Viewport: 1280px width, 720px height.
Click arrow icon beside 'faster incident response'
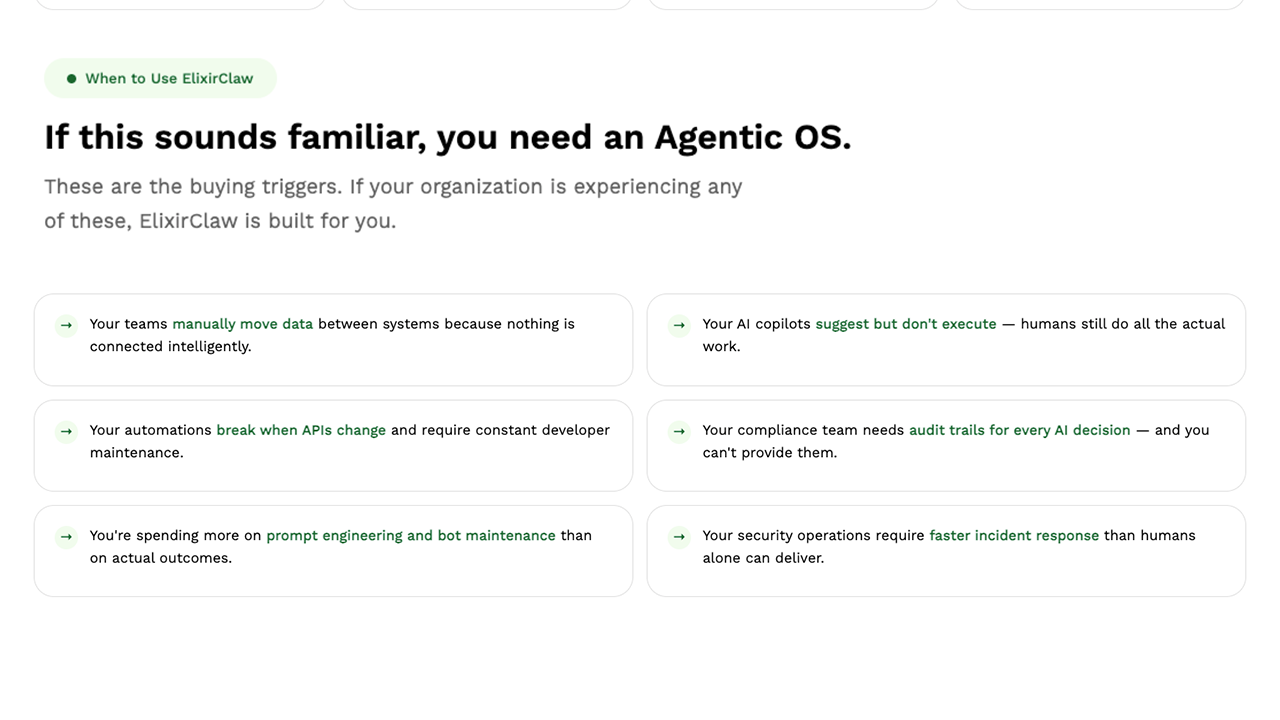click(679, 537)
